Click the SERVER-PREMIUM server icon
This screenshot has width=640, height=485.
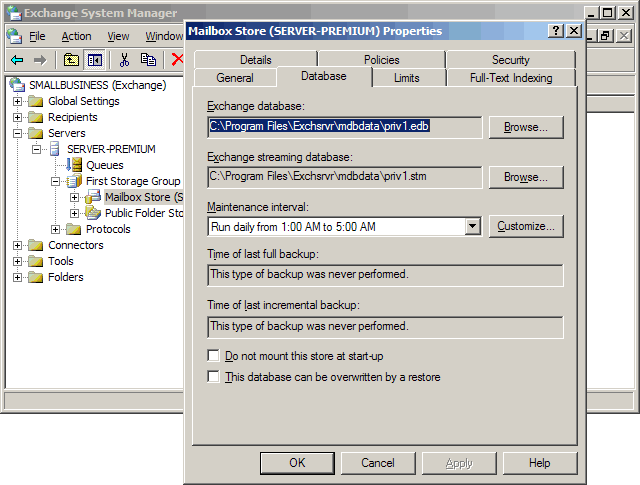(x=54, y=149)
